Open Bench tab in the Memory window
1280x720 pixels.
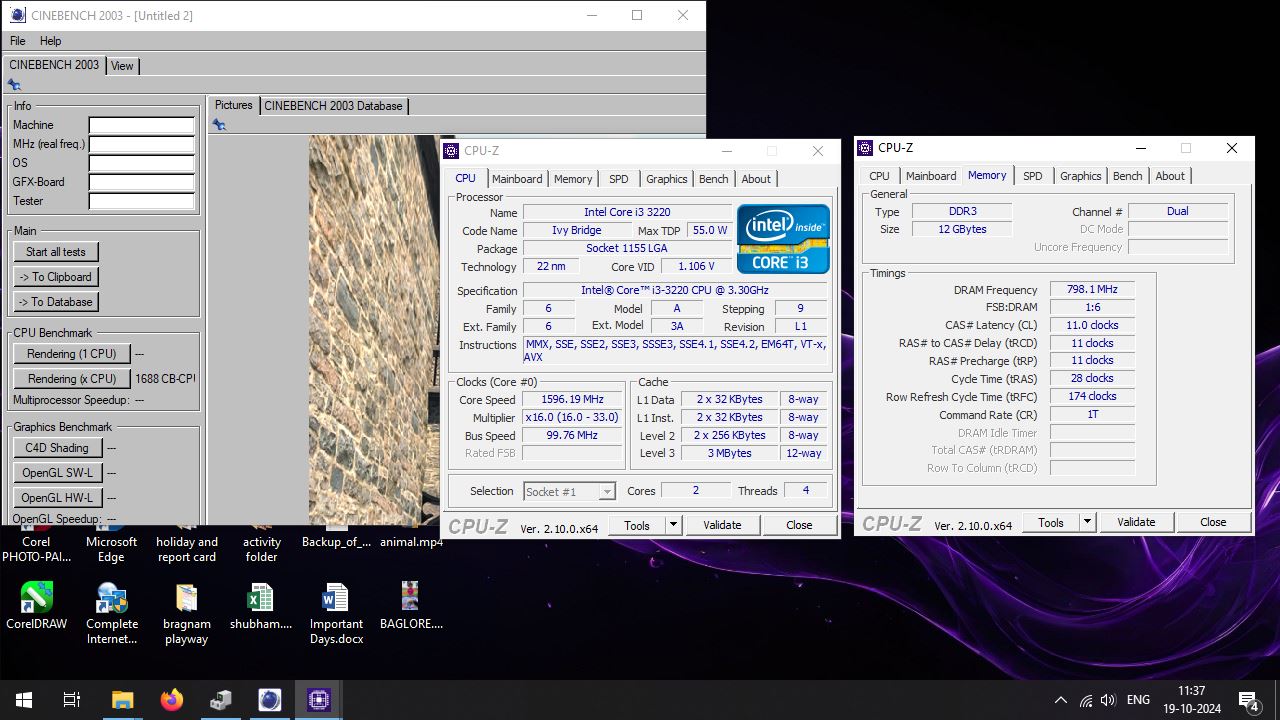(1127, 176)
